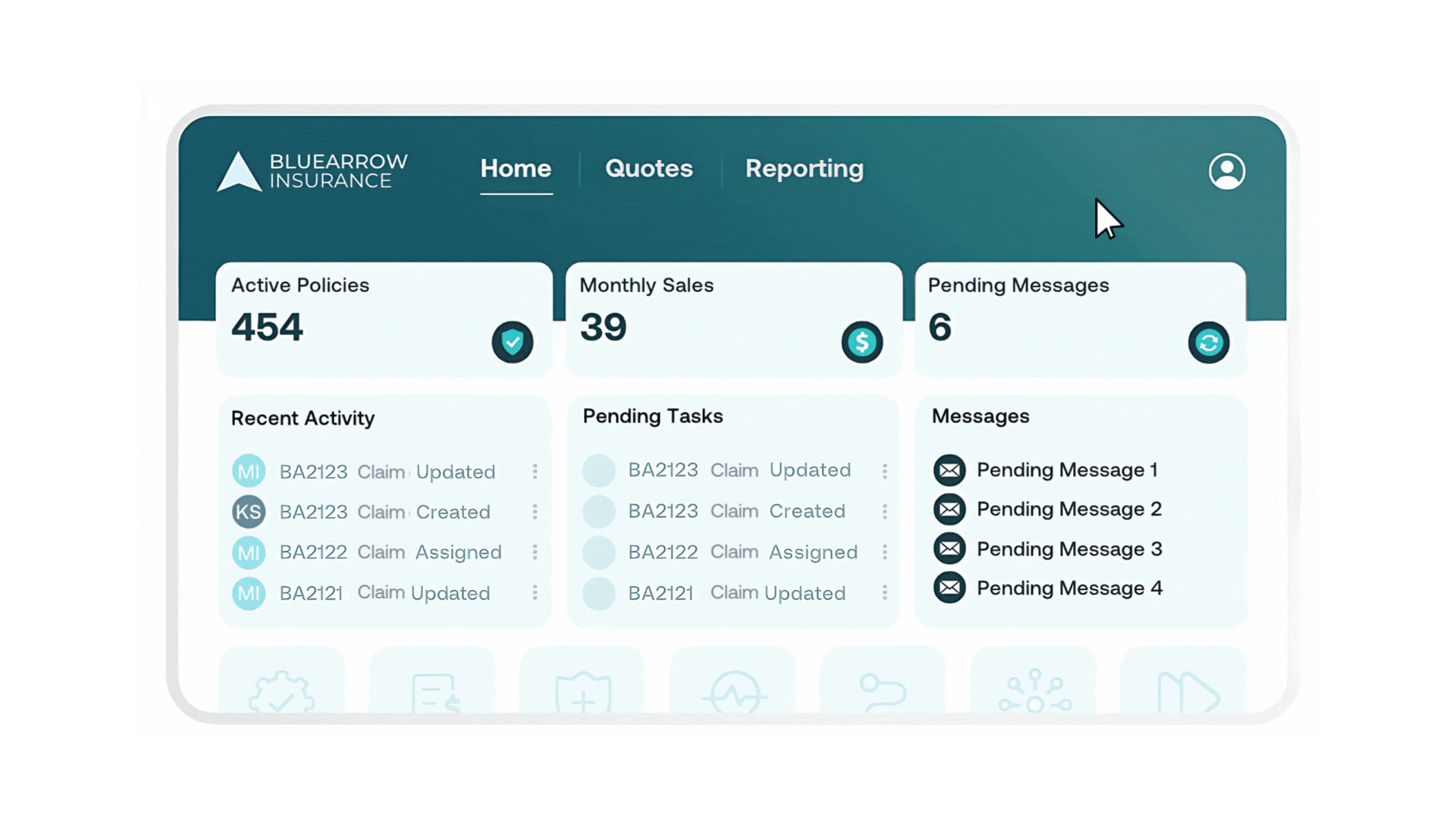Screen dimensions: 1456x819
Task: Open the Pending Message 4 link
Action: click(x=1069, y=588)
